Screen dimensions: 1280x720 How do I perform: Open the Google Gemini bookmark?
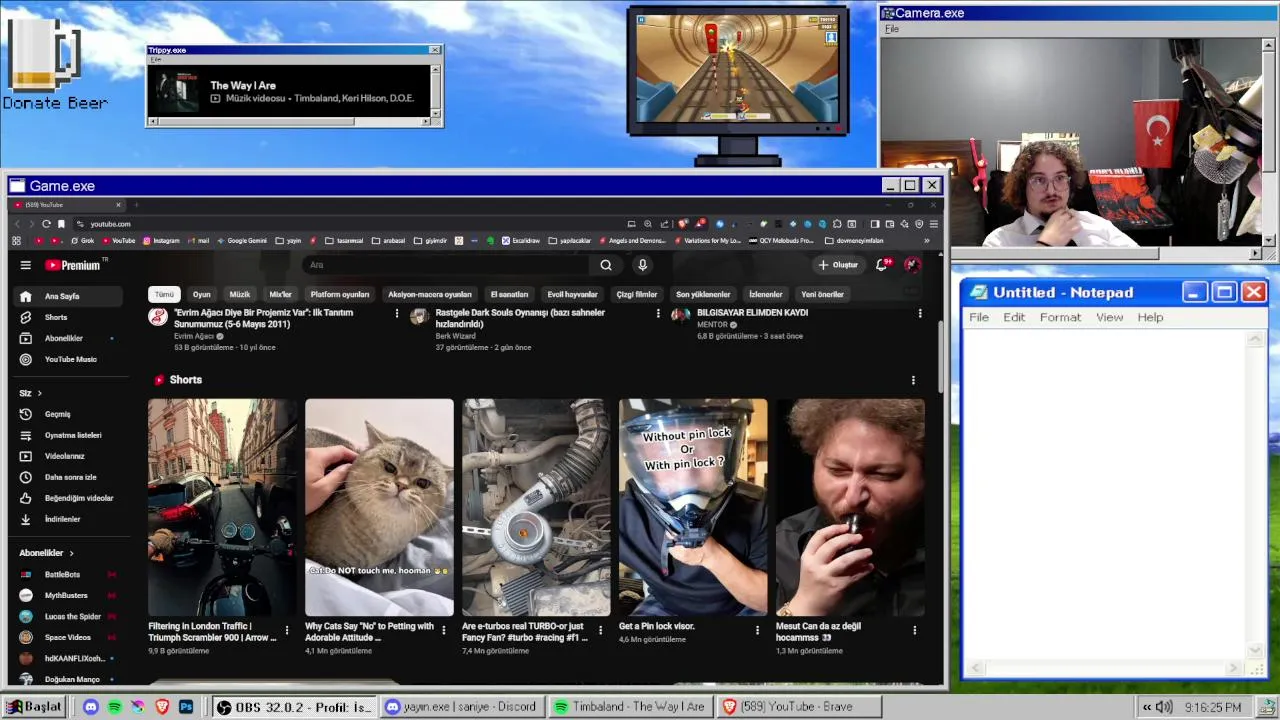click(x=241, y=241)
